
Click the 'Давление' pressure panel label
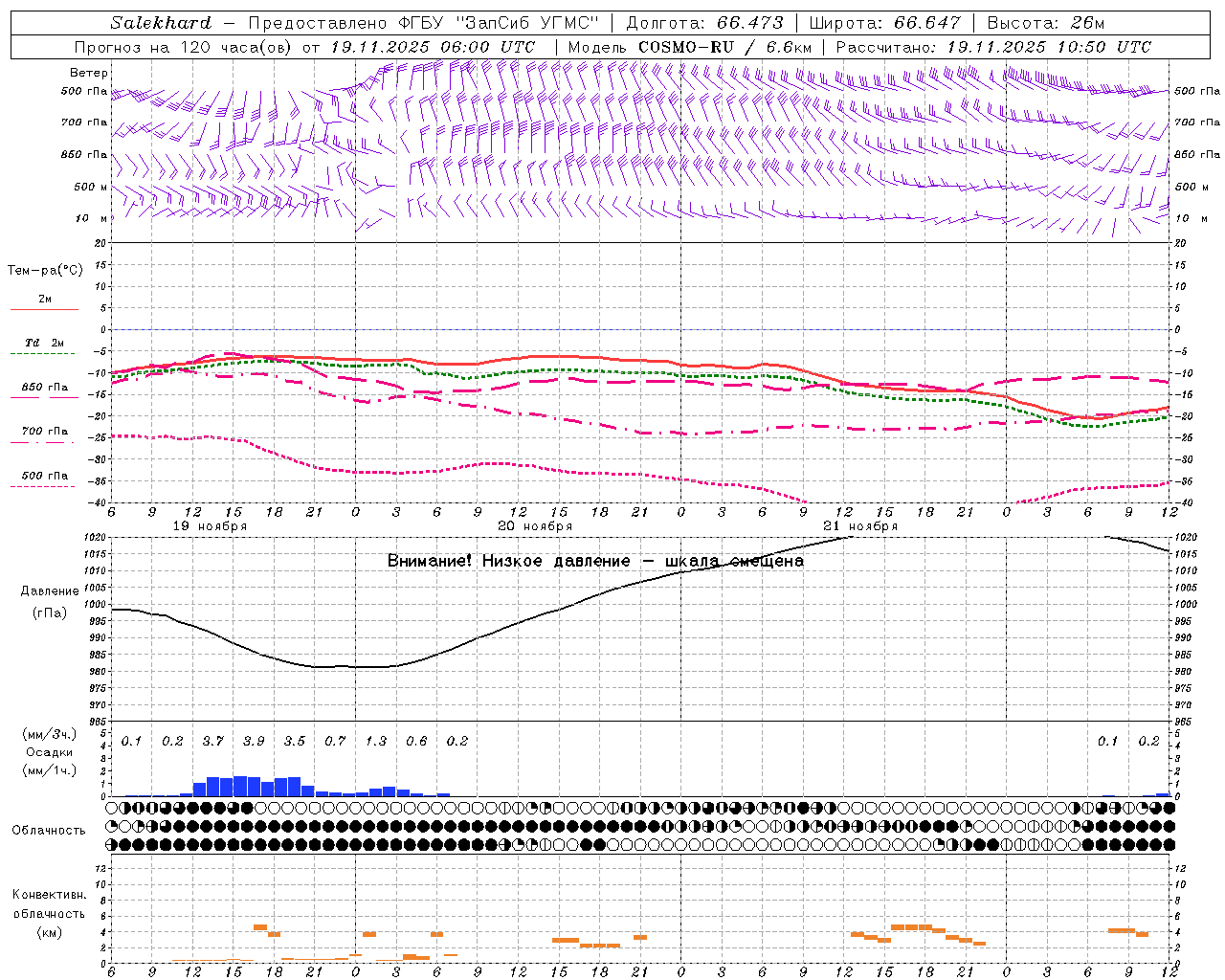pos(50,591)
